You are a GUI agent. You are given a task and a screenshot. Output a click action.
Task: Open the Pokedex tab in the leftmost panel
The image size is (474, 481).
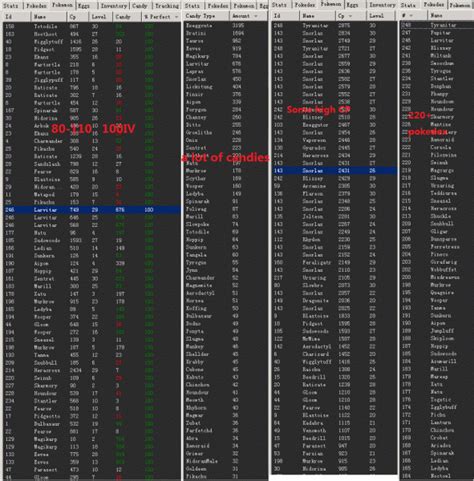[x=36, y=6]
